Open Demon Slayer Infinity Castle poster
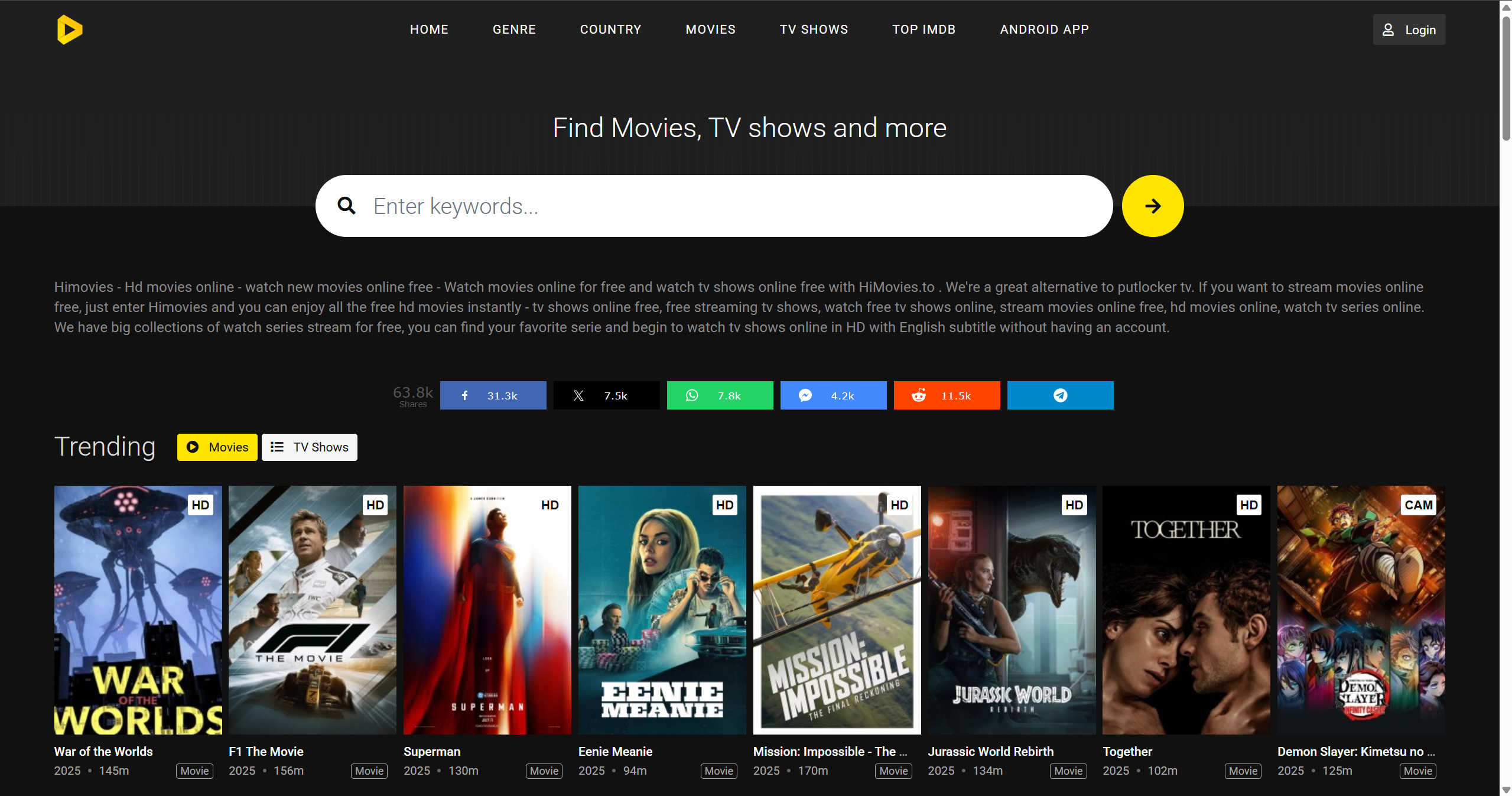 click(x=1361, y=610)
